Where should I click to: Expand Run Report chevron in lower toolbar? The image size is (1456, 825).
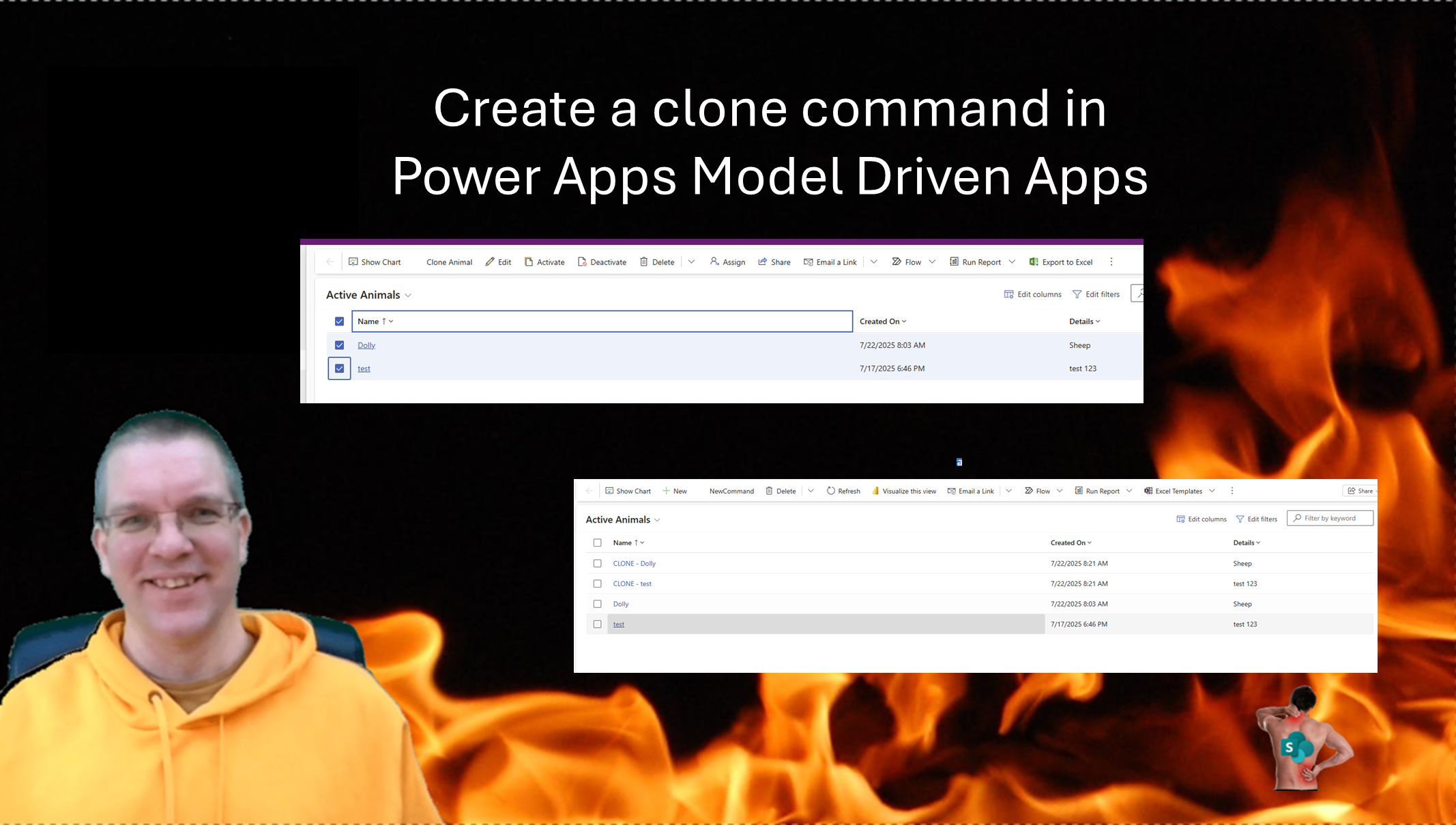pos(1129,491)
